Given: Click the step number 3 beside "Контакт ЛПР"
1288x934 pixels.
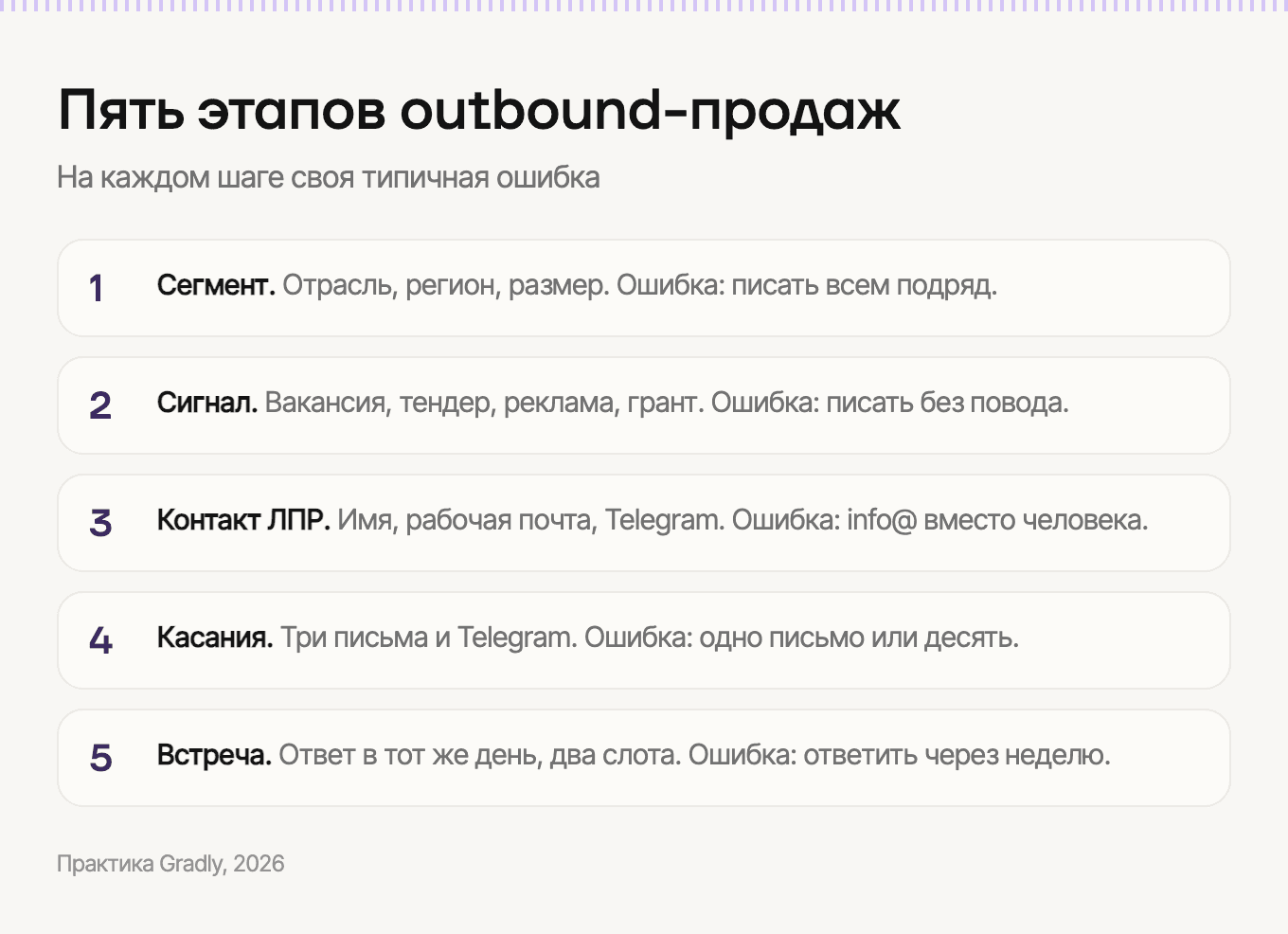Looking at the screenshot, I should click(100, 524).
